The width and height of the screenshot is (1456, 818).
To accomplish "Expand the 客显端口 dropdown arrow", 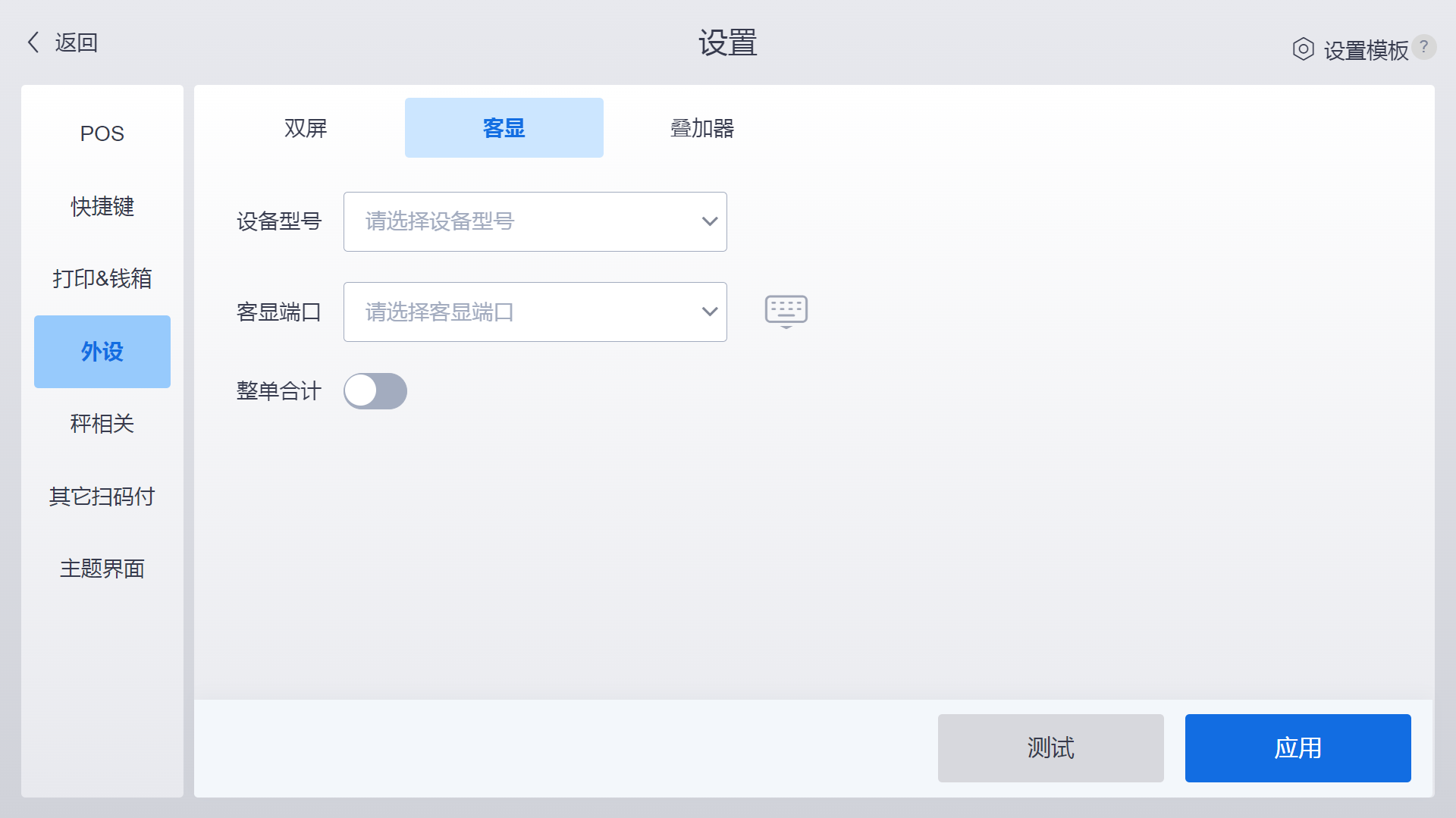I will (x=709, y=312).
